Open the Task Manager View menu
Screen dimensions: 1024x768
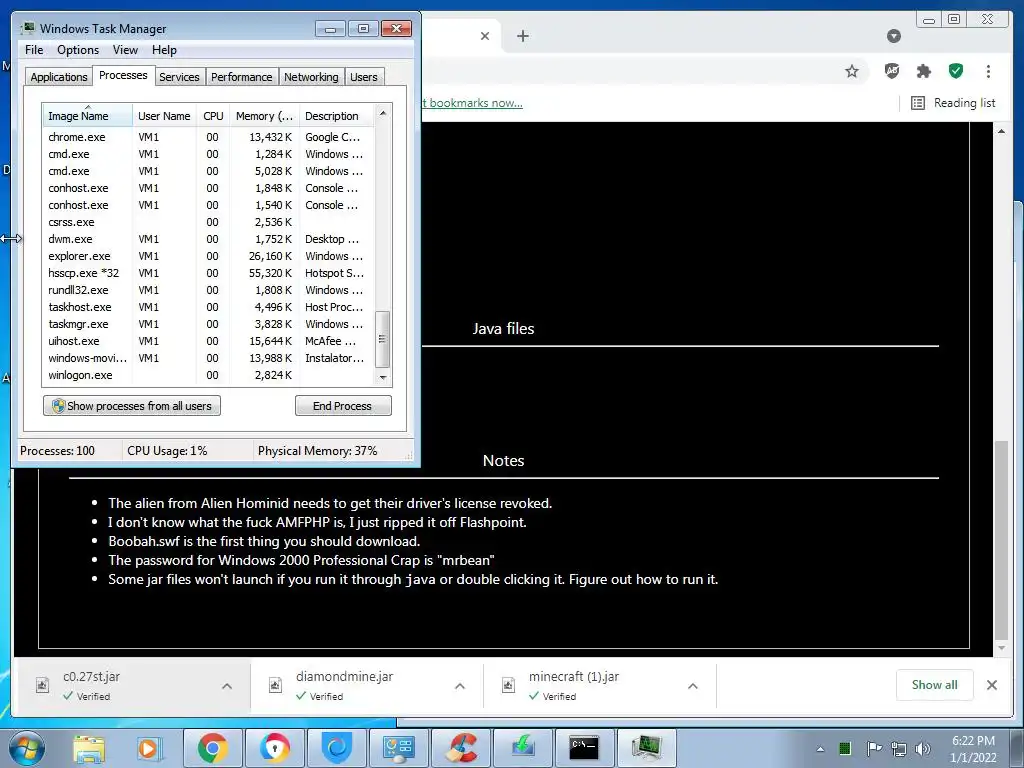125,50
